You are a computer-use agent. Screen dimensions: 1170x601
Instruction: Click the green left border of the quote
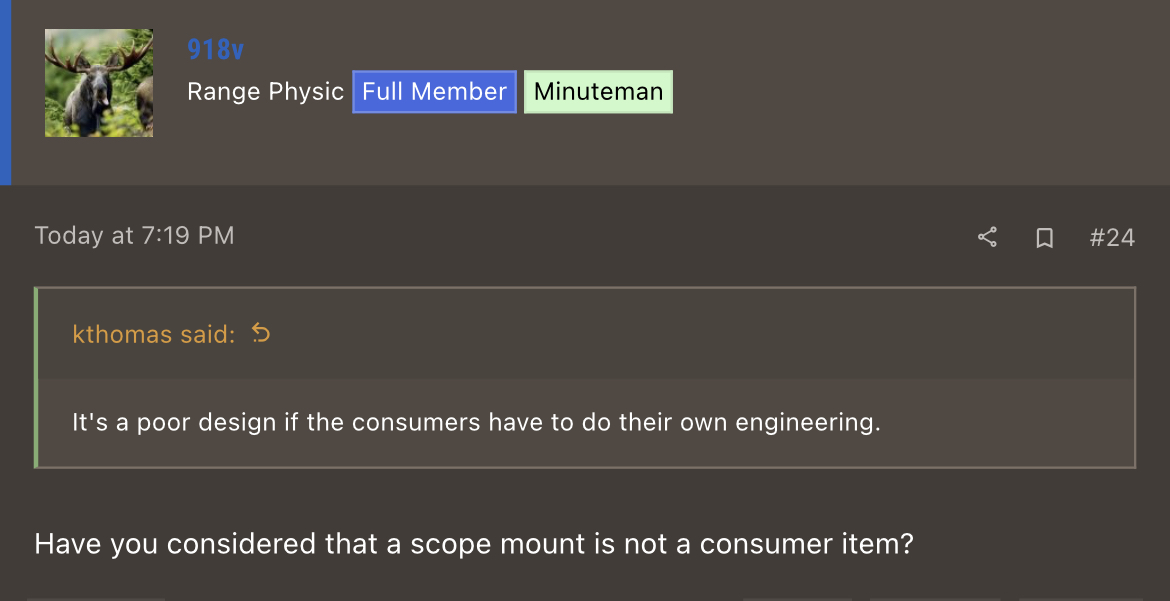pos(36,378)
